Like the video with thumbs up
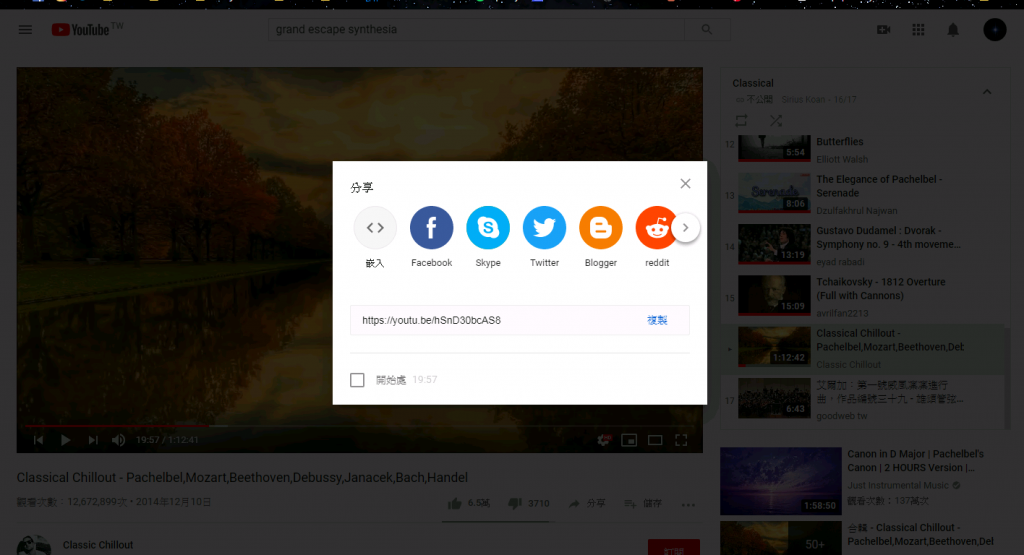This screenshot has width=1024, height=555. point(455,503)
